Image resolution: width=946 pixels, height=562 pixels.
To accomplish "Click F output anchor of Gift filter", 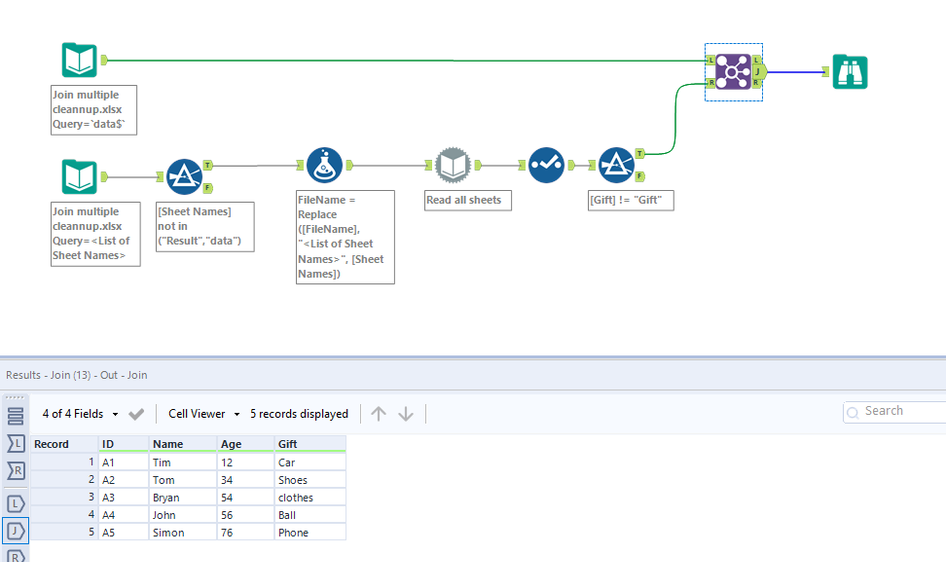I will tap(640, 176).
